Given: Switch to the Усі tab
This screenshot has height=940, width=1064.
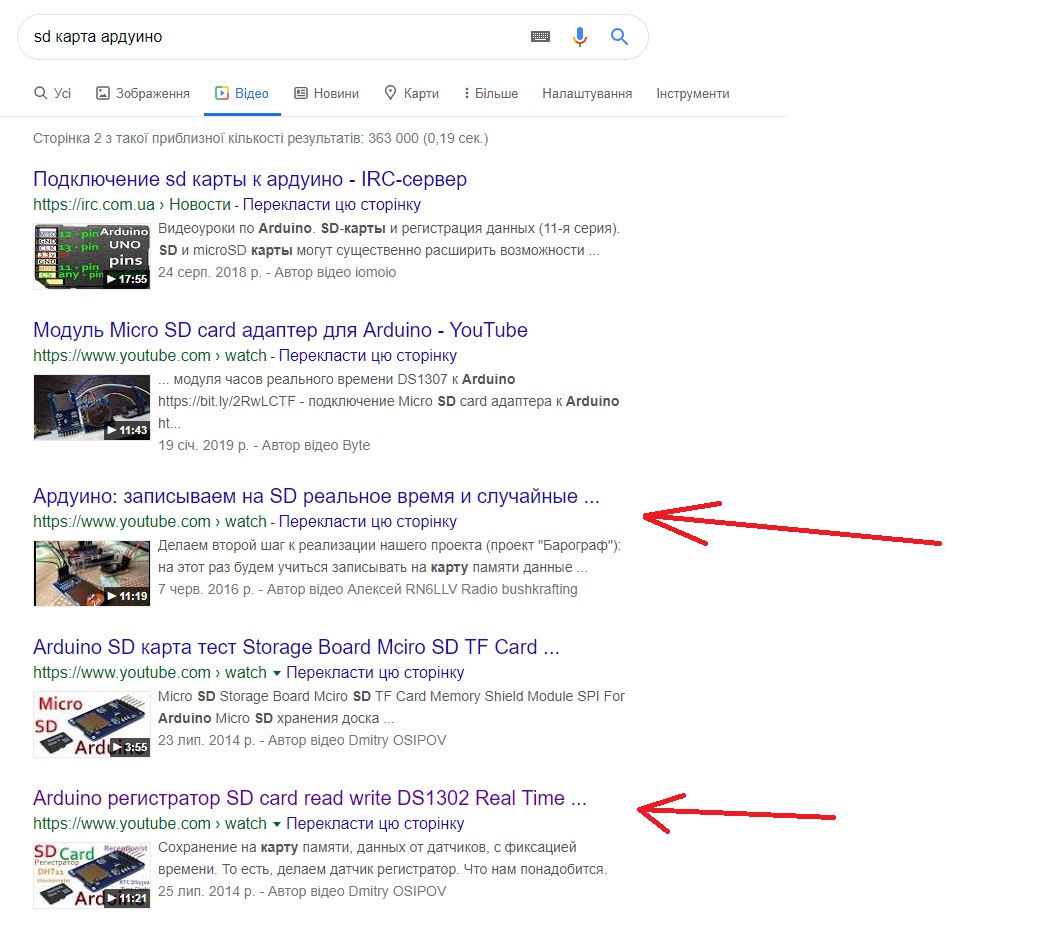Looking at the screenshot, I should (x=52, y=93).
